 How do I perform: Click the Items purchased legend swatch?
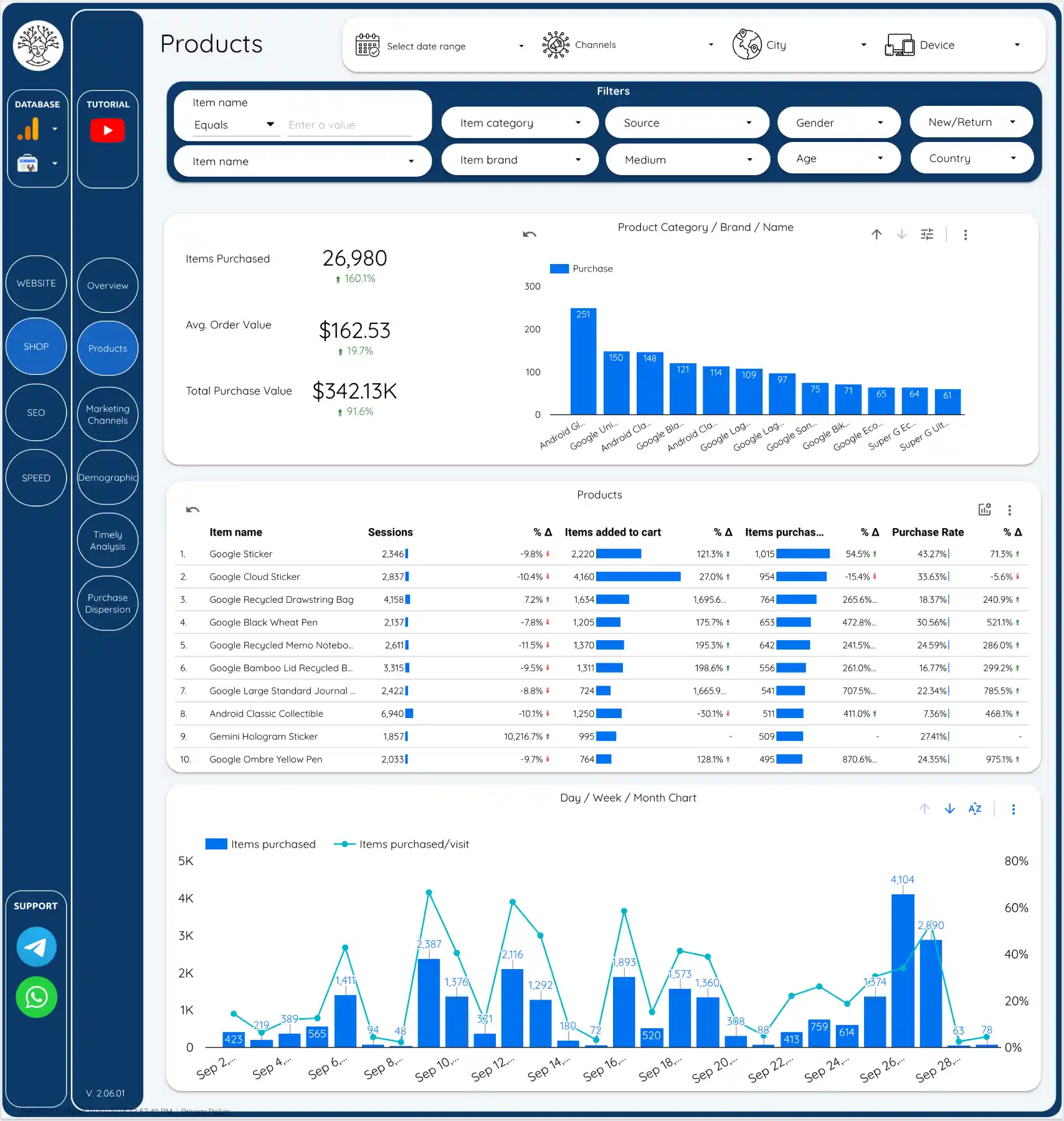[216, 844]
